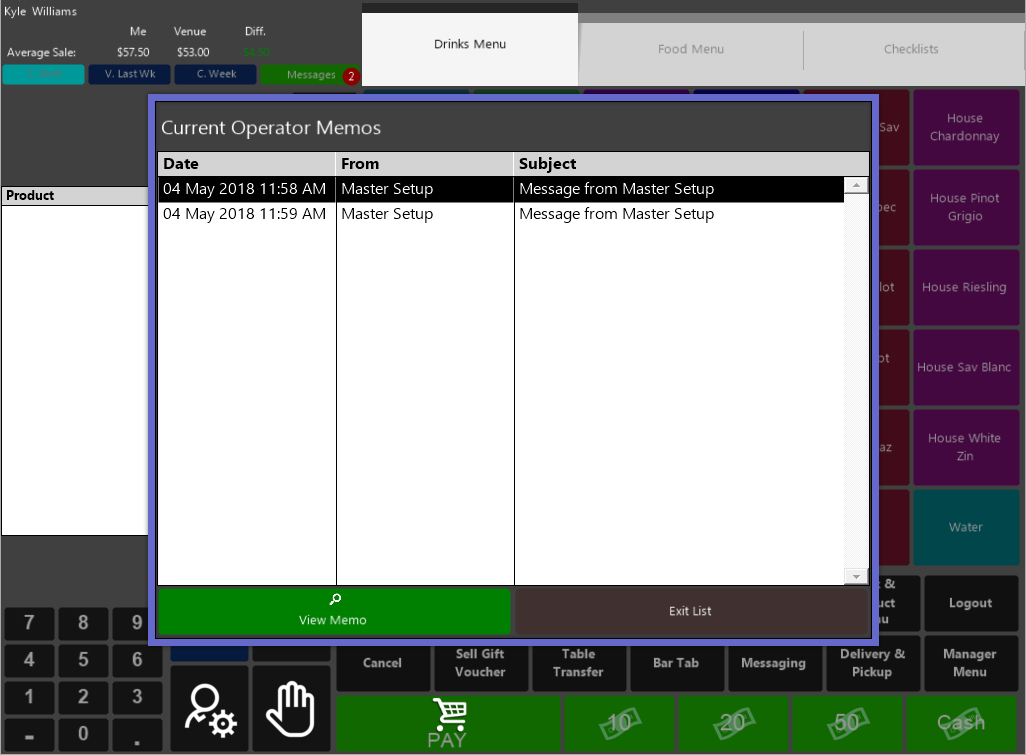Open the Checklists tab
1026x755 pixels.
click(911, 49)
